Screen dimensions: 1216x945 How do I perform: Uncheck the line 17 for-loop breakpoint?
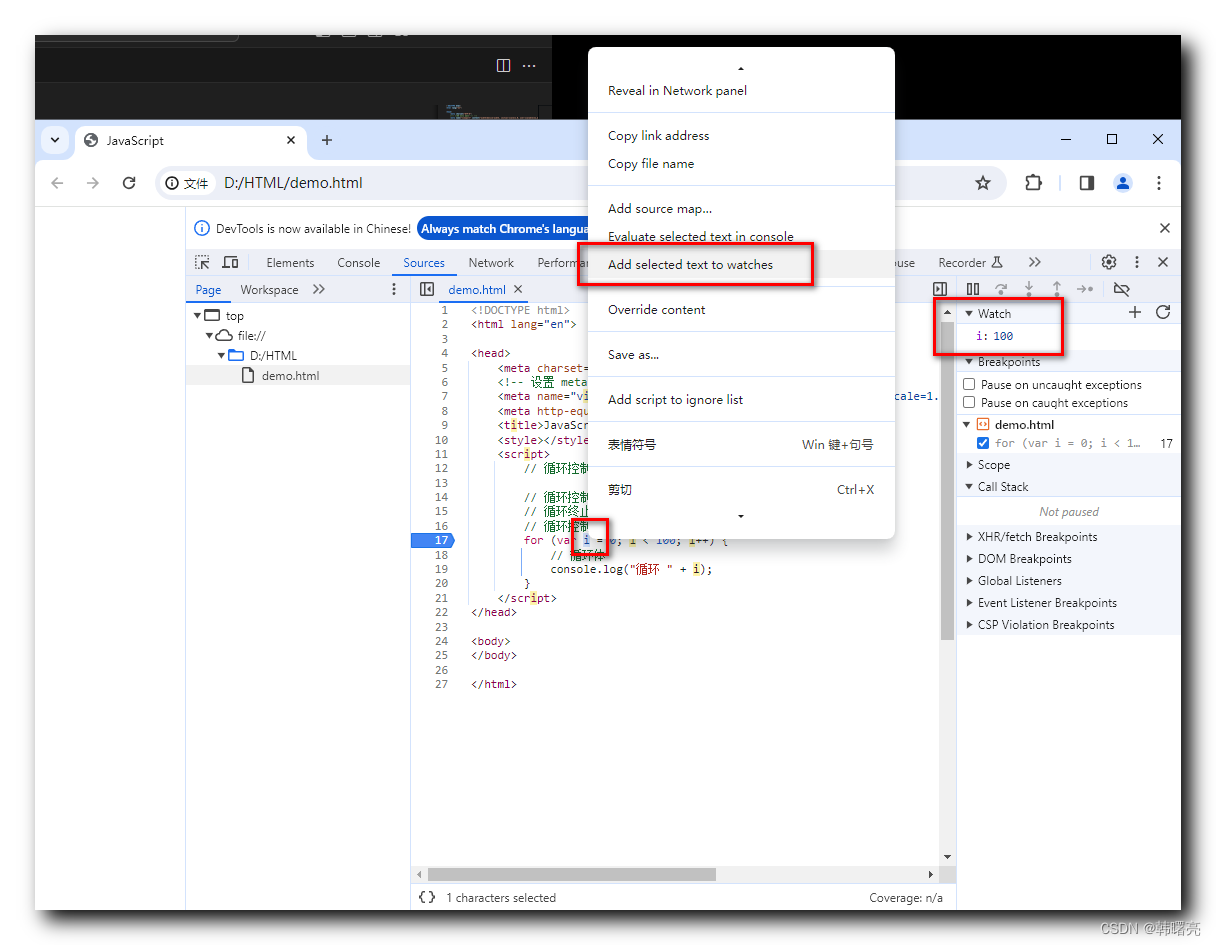[x=983, y=443]
